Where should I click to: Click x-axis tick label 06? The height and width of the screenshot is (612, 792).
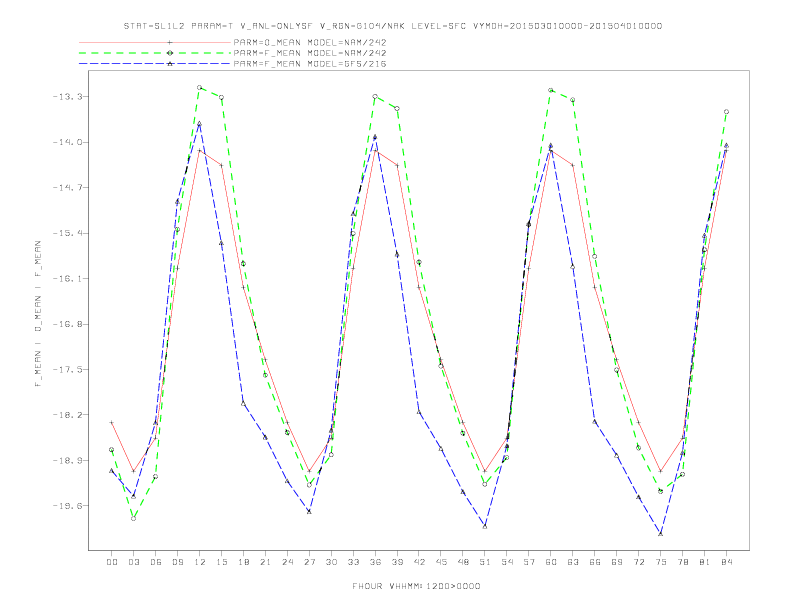pos(156,562)
